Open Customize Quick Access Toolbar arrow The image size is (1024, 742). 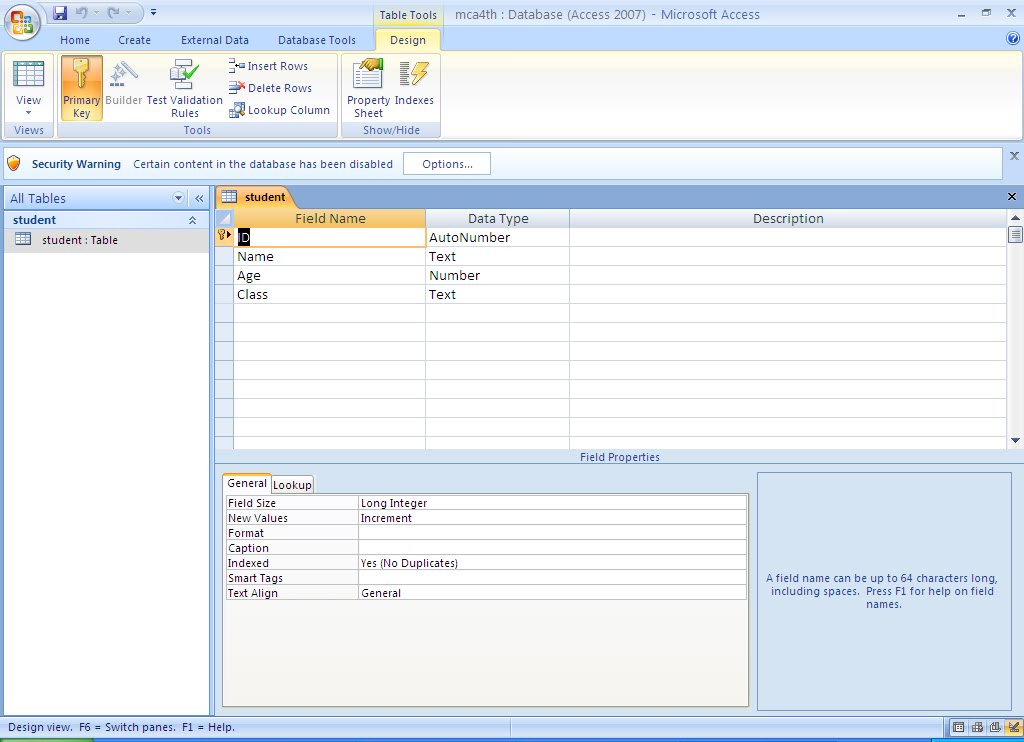(x=153, y=12)
